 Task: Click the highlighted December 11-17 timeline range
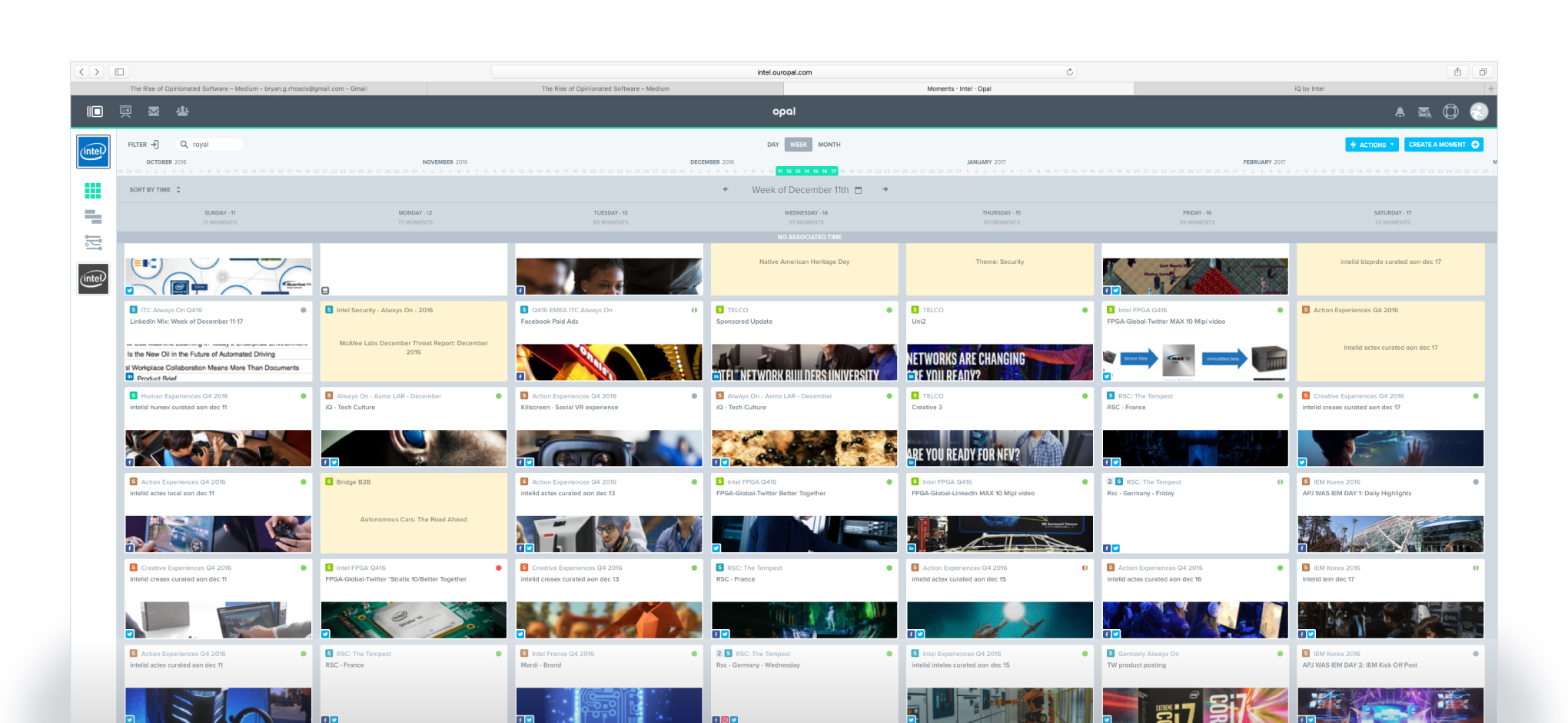pyautogui.click(x=807, y=172)
